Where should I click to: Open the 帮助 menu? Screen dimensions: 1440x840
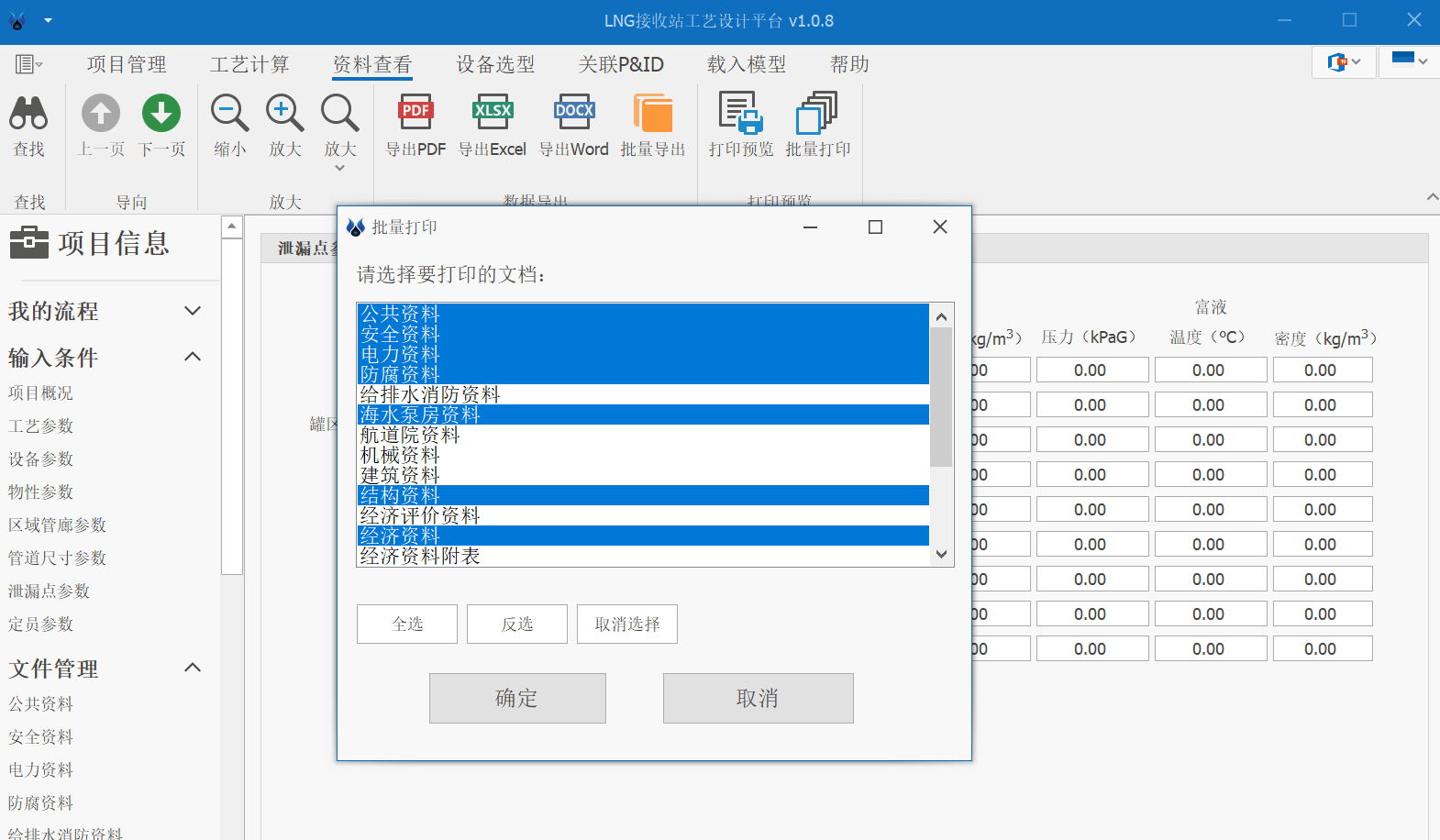849,64
